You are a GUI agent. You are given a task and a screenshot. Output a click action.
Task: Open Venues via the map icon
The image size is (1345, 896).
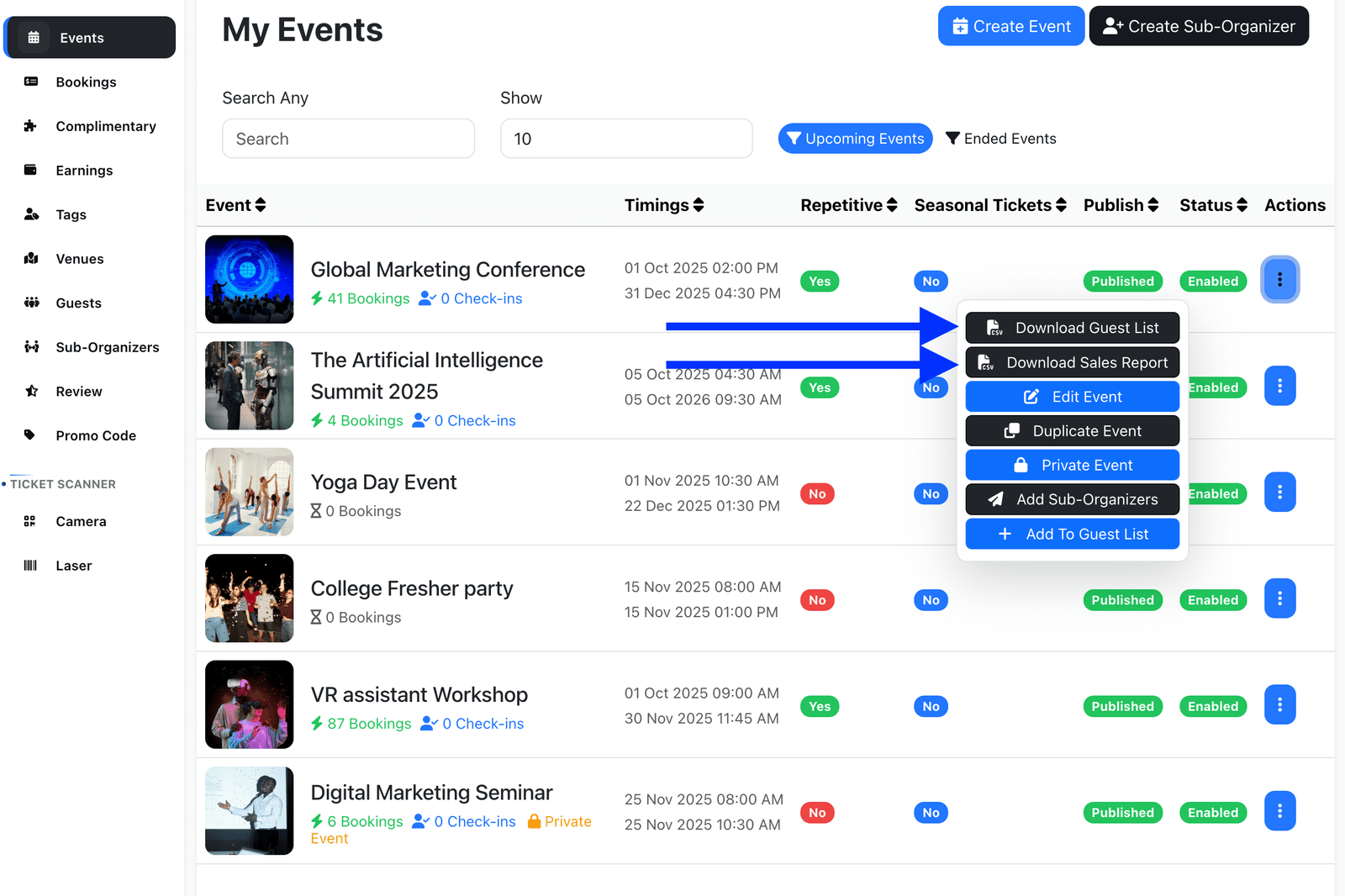(31, 259)
